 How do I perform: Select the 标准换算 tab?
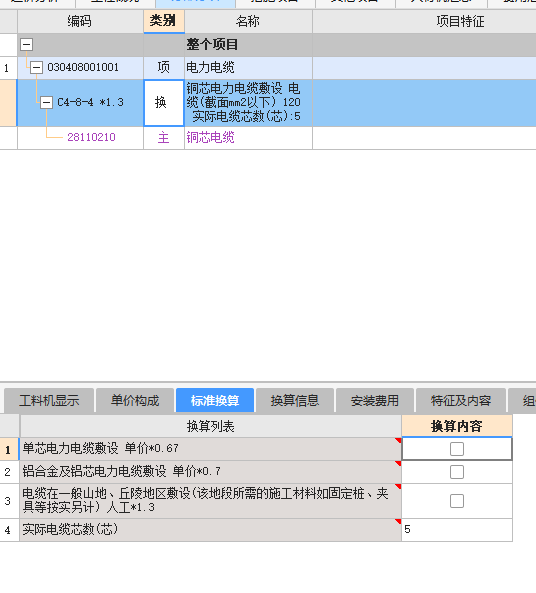215,401
